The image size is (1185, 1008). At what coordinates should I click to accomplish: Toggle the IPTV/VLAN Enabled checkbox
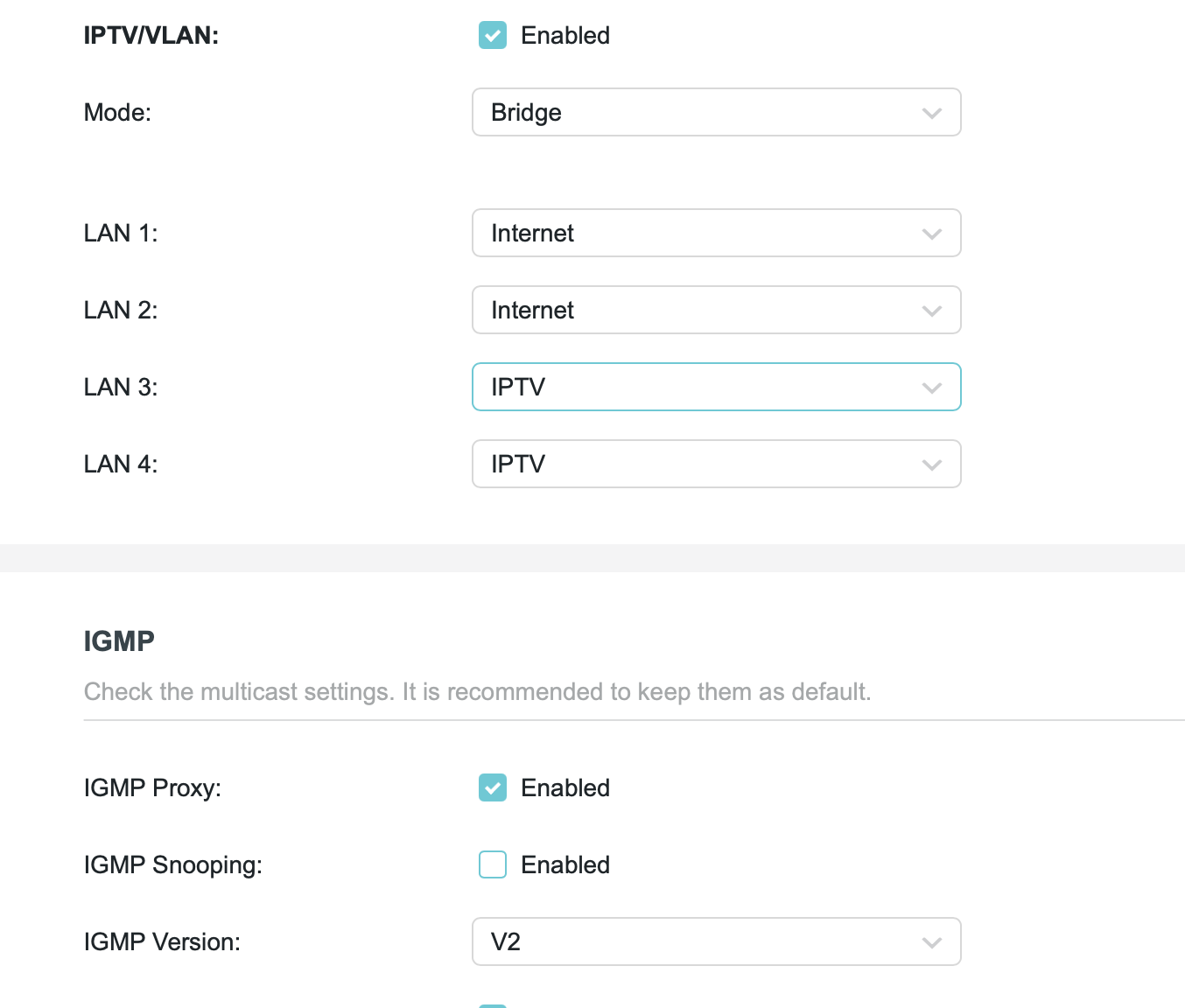493,36
